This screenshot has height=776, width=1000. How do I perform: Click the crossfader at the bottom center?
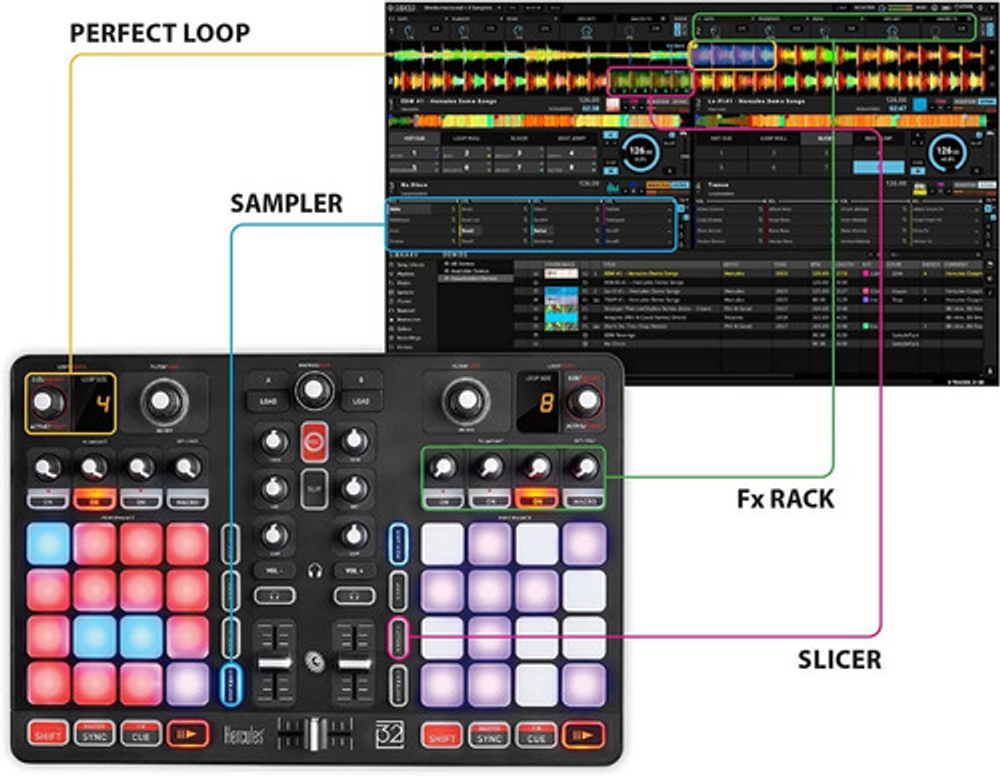[x=312, y=735]
